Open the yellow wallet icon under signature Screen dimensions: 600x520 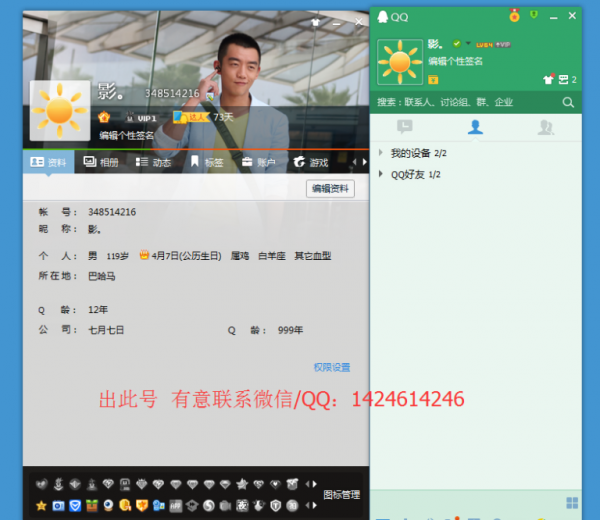pyautogui.click(x=433, y=80)
